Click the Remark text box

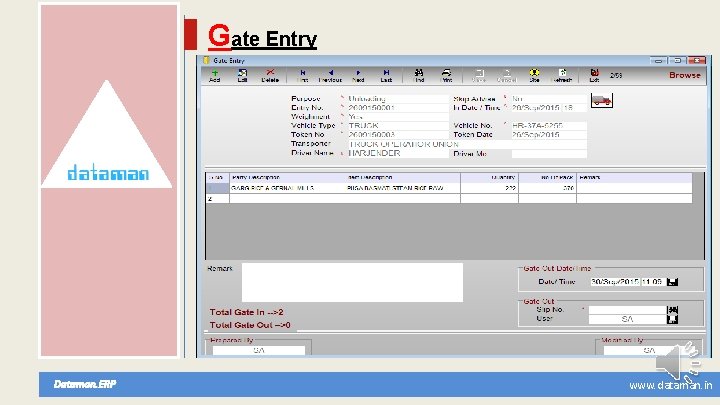[x=352, y=282]
